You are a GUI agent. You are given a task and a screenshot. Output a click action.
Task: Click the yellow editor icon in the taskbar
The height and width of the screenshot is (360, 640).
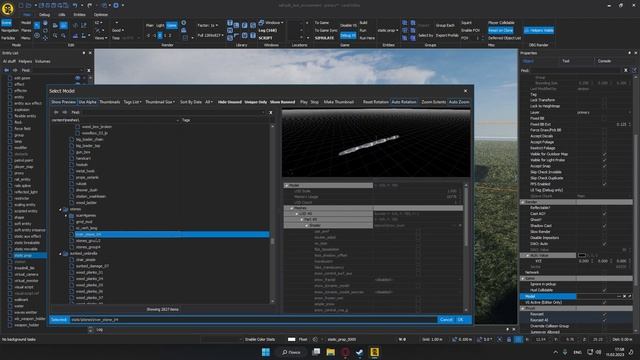tap(374, 352)
